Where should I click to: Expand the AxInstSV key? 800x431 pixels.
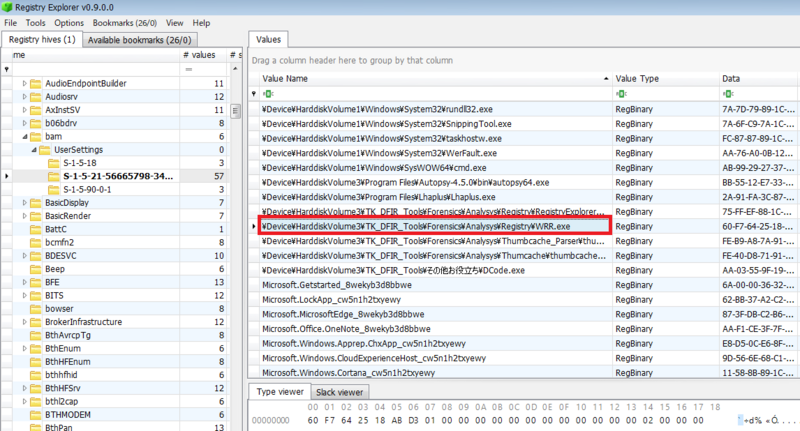pos(24,110)
